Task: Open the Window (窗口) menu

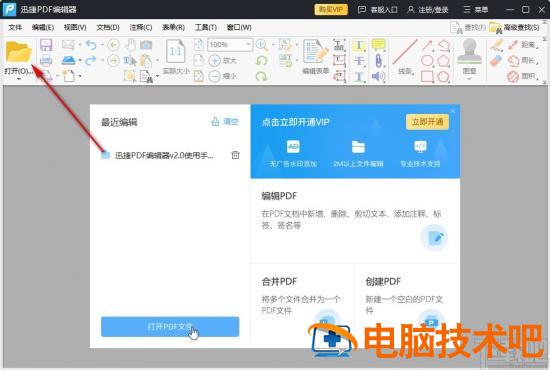Action: [239, 27]
